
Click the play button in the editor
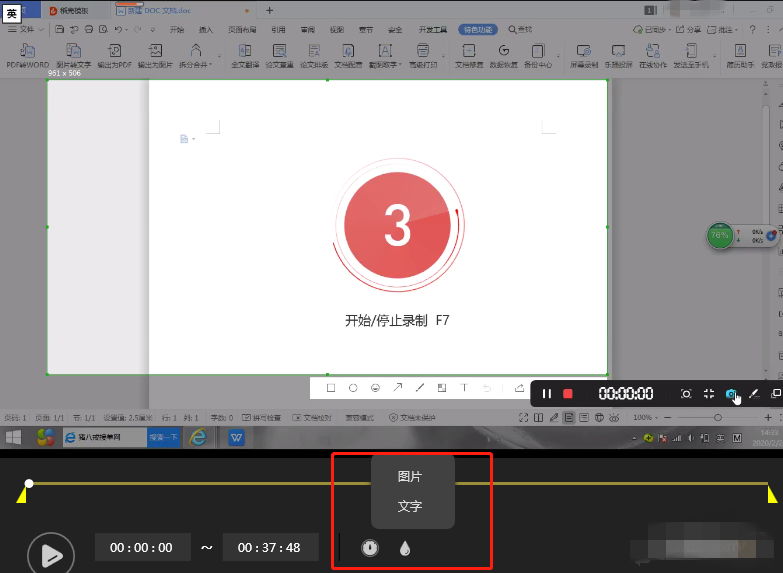click(x=51, y=553)
